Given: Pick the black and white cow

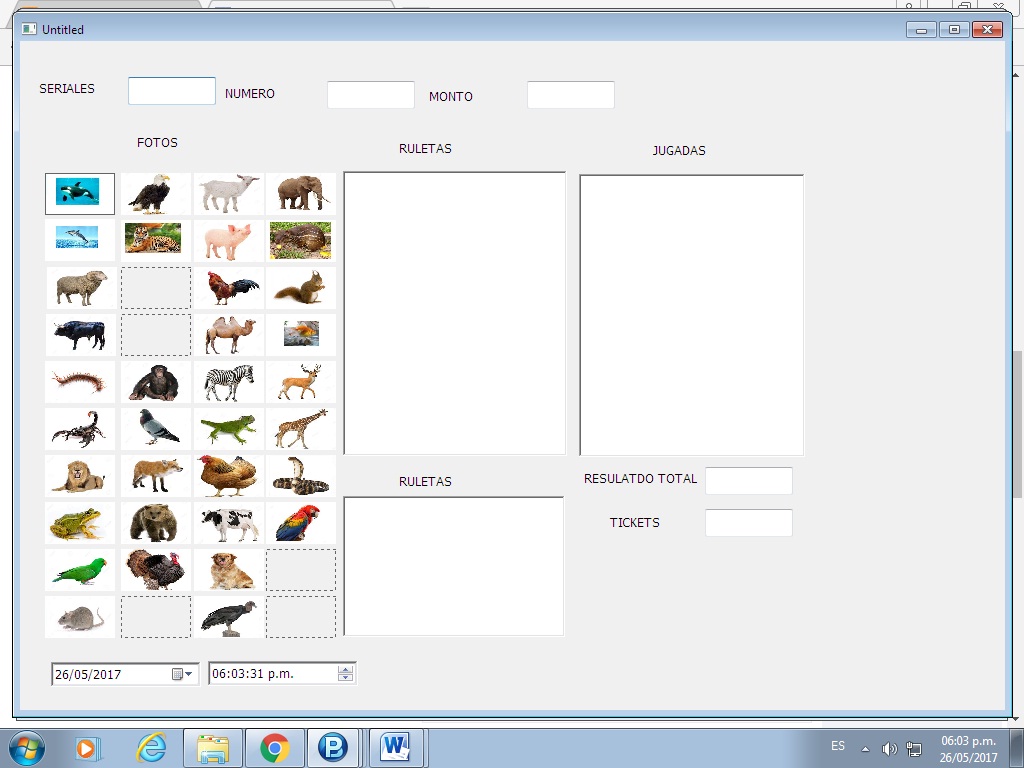Looking at the screenshot, I should pos(229,522).
